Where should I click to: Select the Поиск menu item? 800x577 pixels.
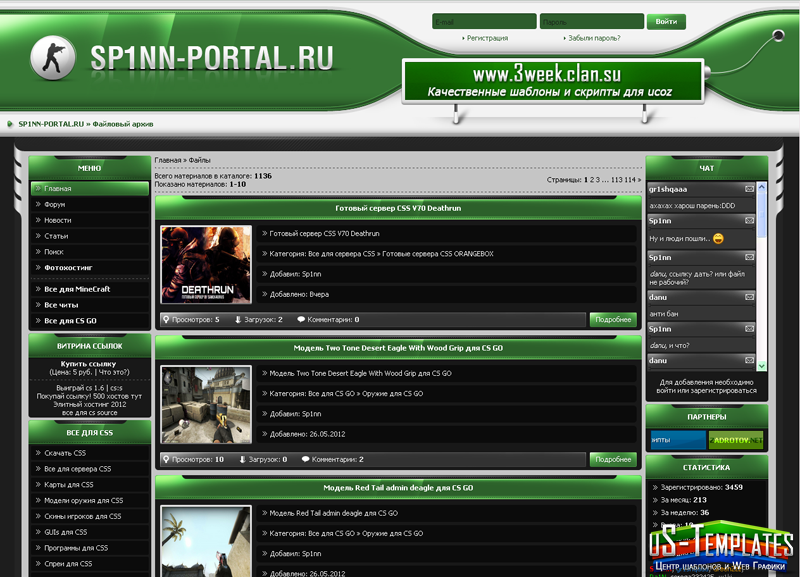click(x=90, y=252)
